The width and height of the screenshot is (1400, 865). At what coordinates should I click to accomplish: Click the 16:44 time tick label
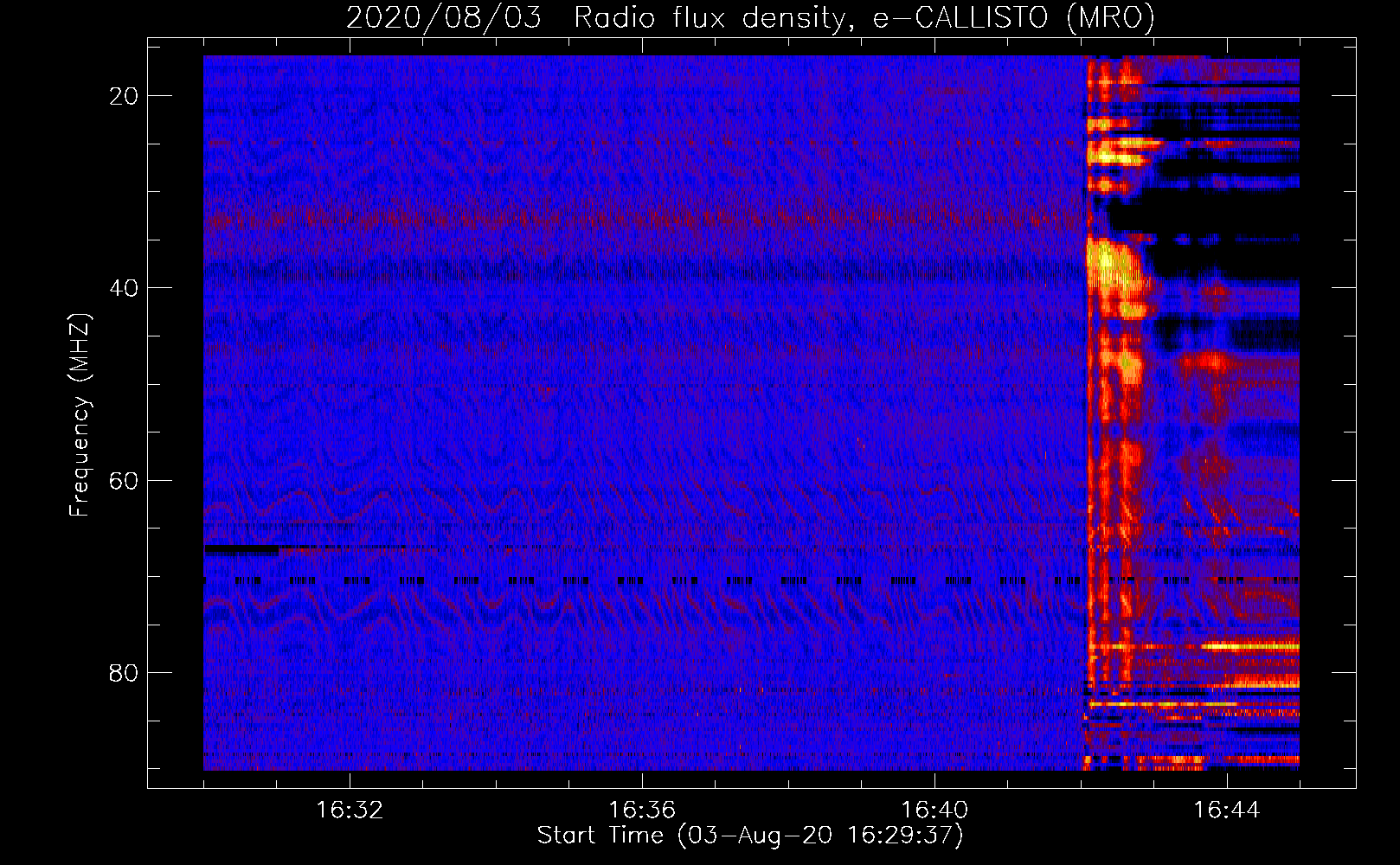click(1227, 811)
